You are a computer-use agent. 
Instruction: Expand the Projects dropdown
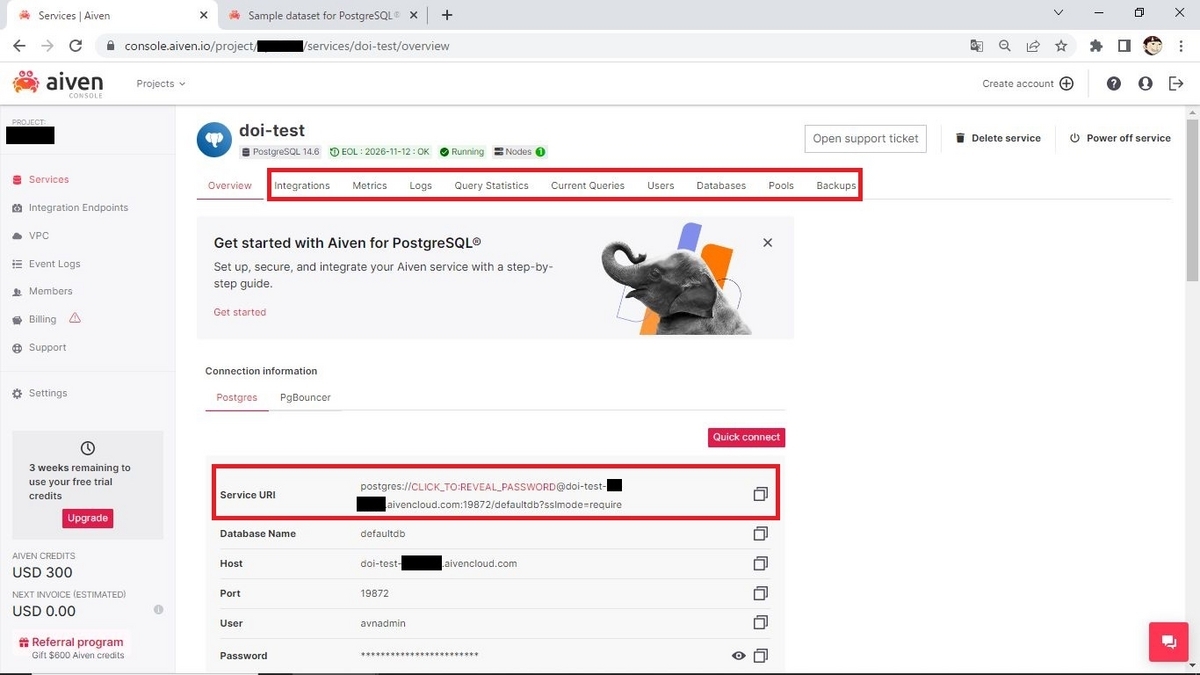pos(161,84)
